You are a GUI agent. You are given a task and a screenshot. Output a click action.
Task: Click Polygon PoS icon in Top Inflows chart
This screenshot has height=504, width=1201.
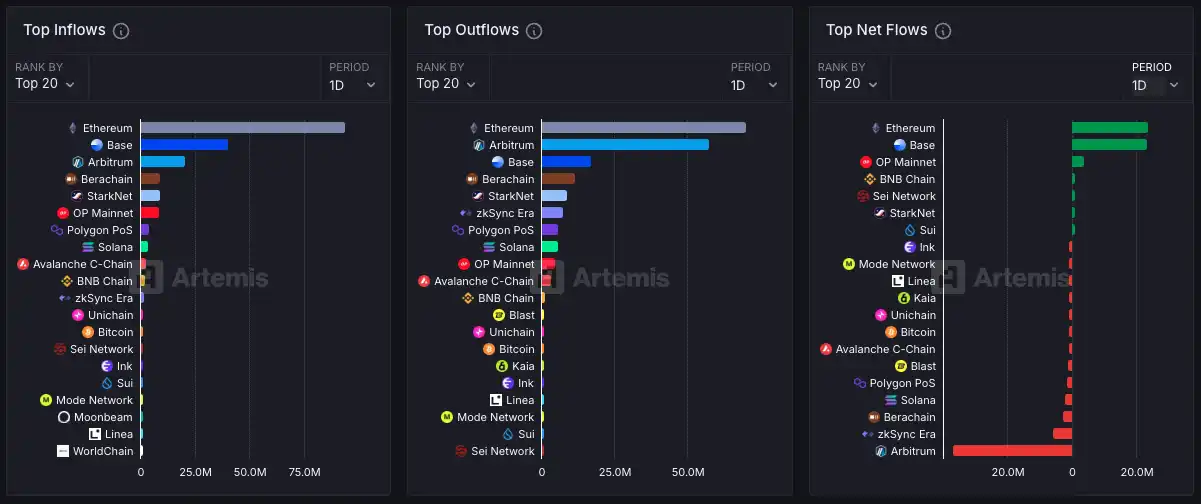coord(57,230)
